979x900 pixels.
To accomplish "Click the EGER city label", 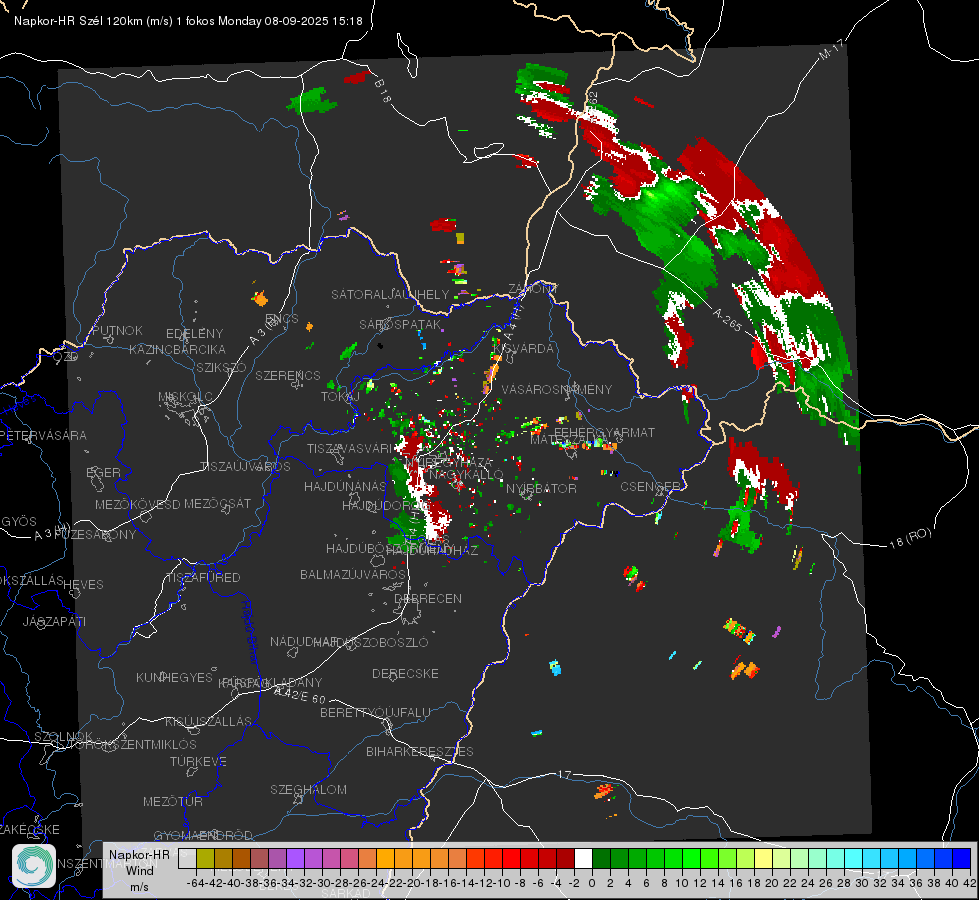I will tap(103, 472).
